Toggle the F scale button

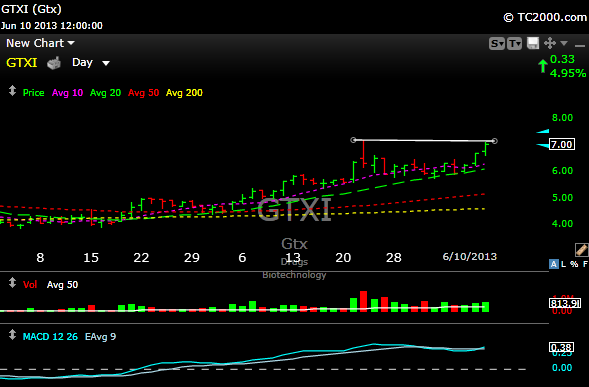tap(585, 264)
